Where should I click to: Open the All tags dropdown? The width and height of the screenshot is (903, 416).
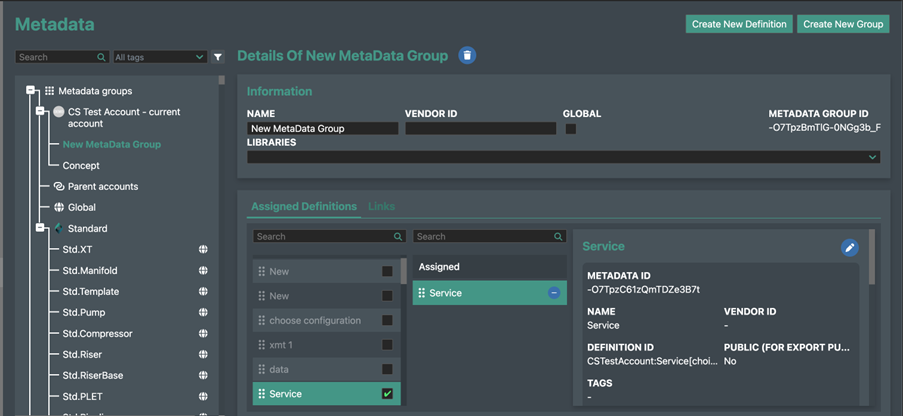click(160, 58)
